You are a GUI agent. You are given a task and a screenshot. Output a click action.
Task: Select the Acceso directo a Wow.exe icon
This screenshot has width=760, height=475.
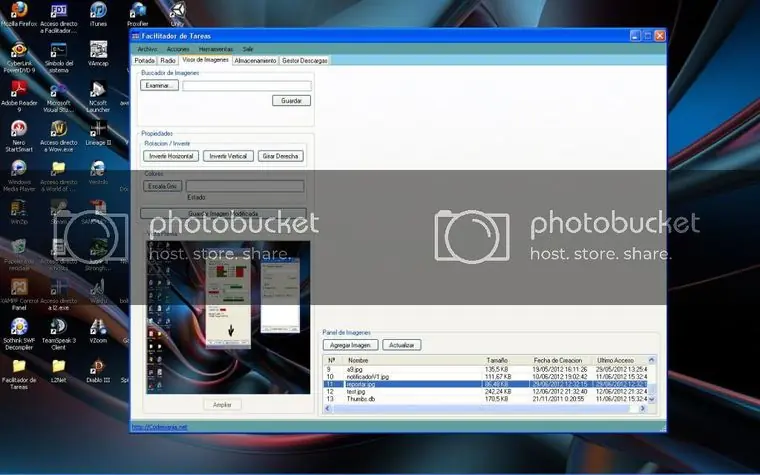[x=59, y=136]
